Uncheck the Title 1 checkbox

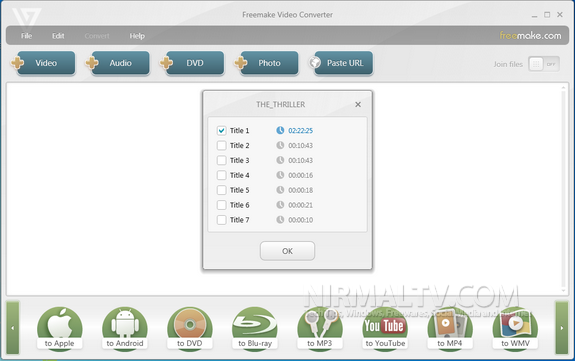[x=221, y=131]
